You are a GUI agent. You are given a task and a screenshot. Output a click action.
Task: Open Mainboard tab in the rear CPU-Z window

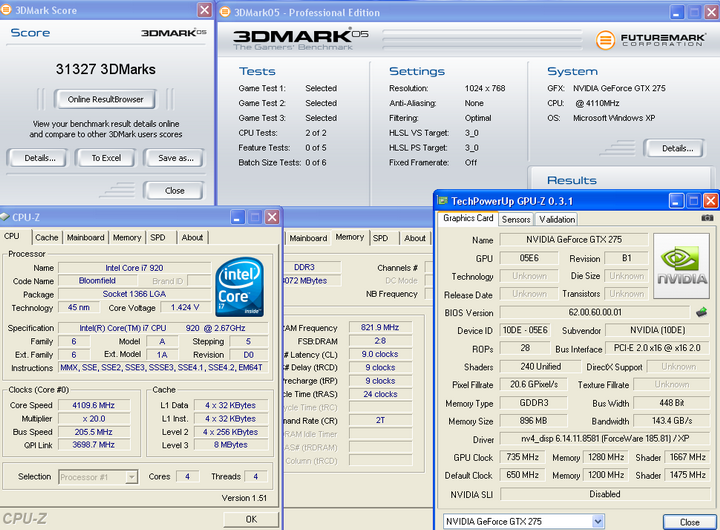coord(308,238)
